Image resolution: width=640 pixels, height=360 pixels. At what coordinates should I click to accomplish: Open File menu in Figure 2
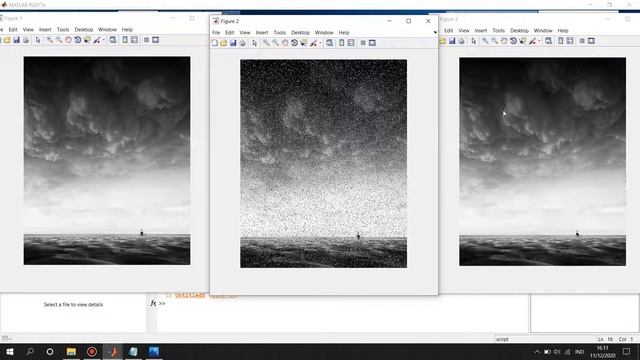tap(216, 33)
